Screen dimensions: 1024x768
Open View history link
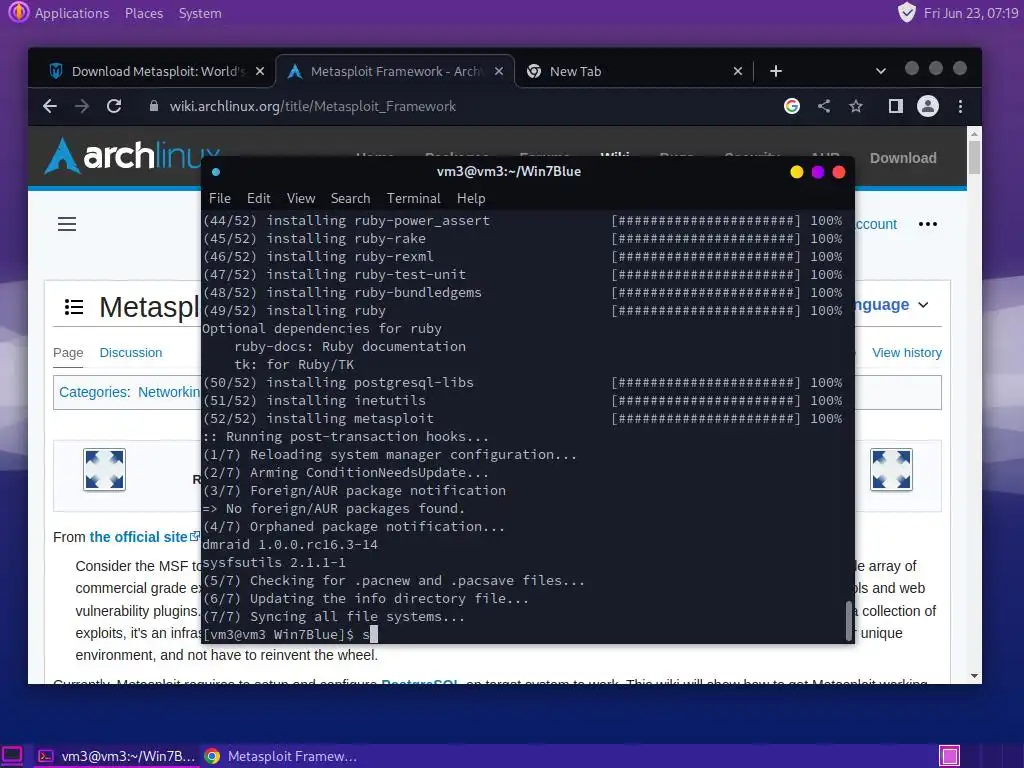coord(907,353)
